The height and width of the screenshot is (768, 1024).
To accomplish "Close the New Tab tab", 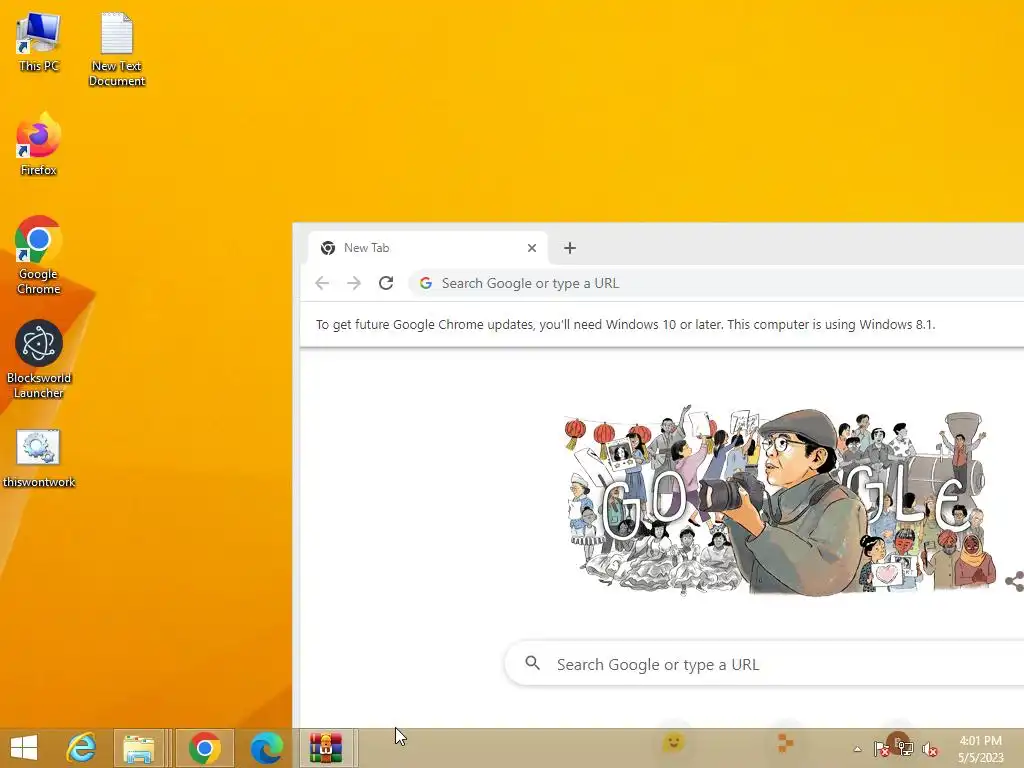I will coord(532,248).
